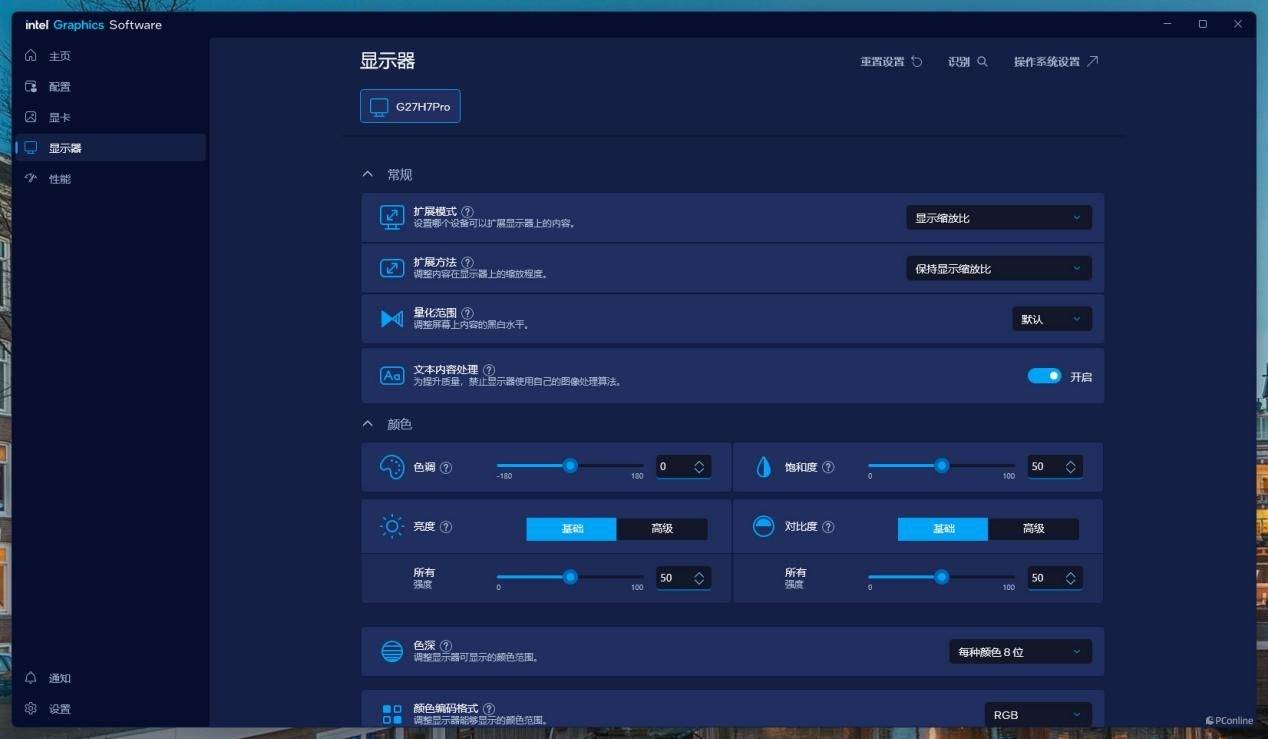1268x739 pixels.
Task: Click the help icon beside 扩展模式
Action: pos(467,212)
